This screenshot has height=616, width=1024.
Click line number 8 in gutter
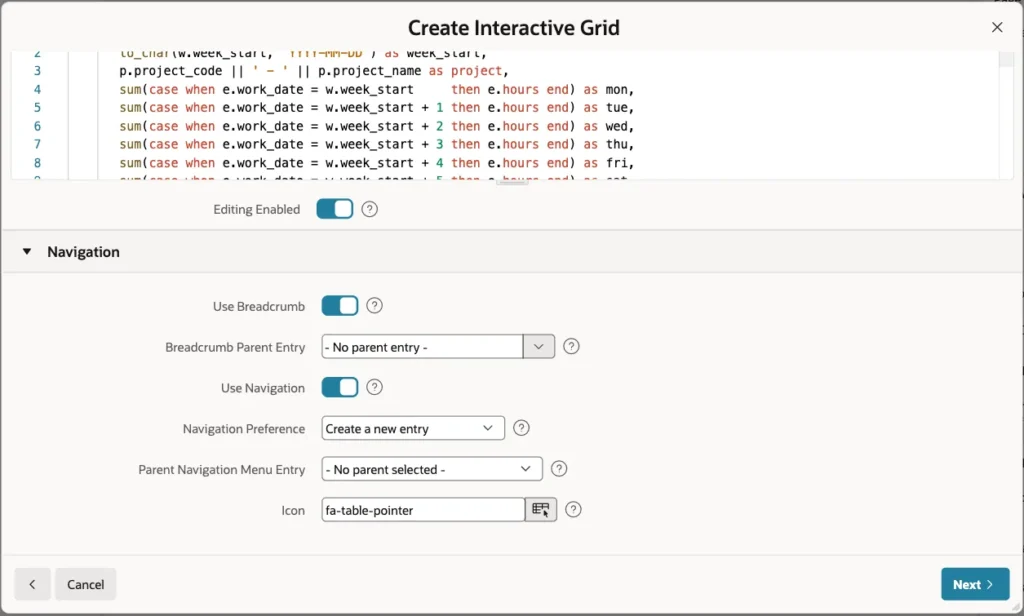[37, 163]
